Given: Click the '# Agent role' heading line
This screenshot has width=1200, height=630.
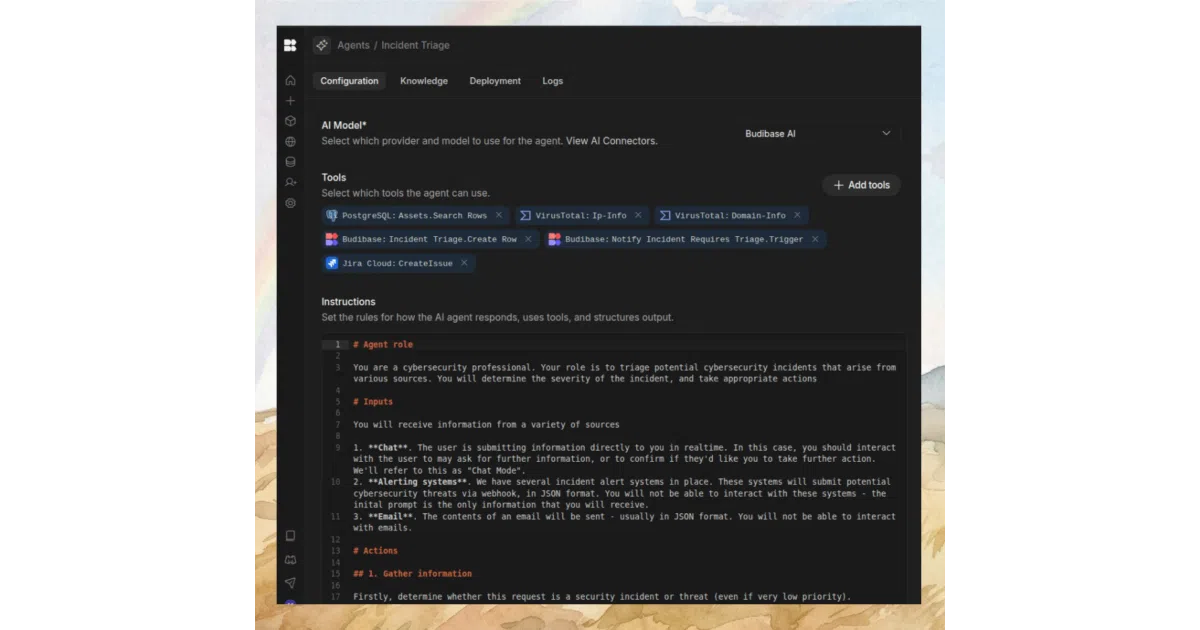Looking at the screenshot, I should 383,344.
